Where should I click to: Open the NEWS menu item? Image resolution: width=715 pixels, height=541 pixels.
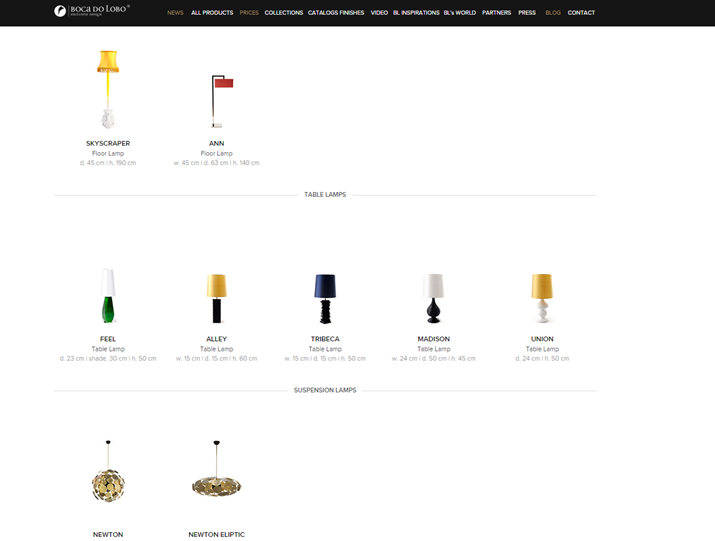175,13
